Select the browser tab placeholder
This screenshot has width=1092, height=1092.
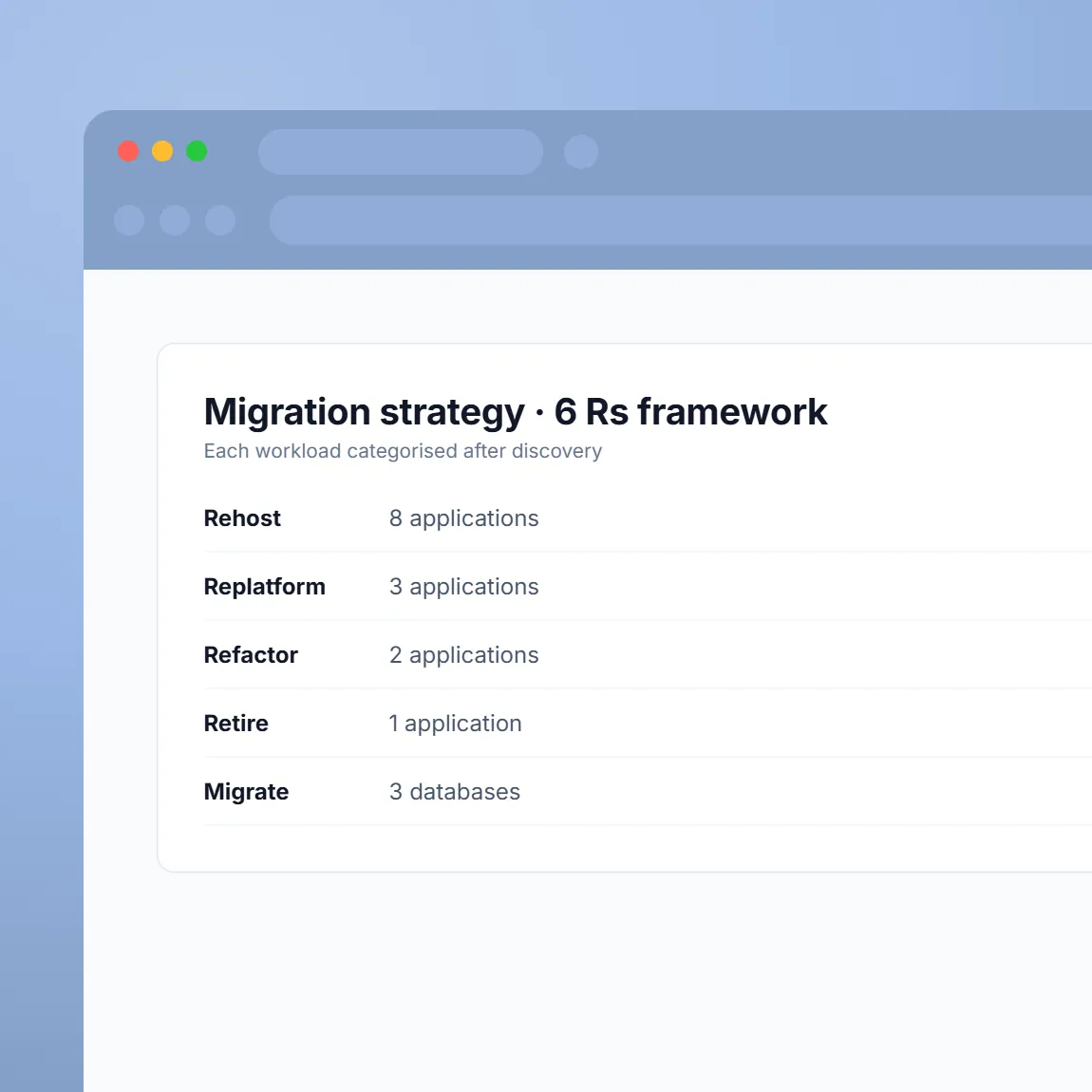click(401, 152)
